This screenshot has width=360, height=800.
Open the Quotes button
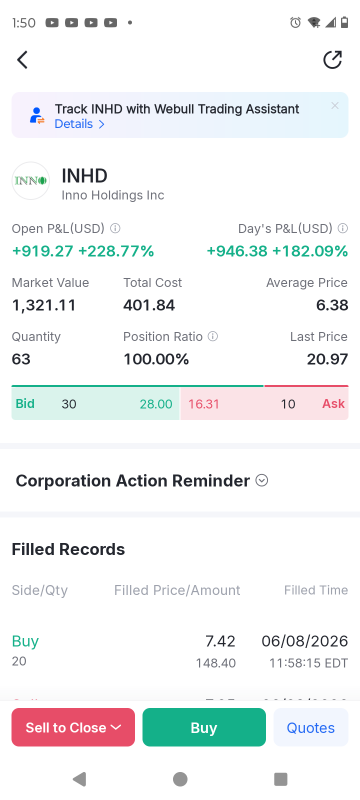click(x=311, y=728)
